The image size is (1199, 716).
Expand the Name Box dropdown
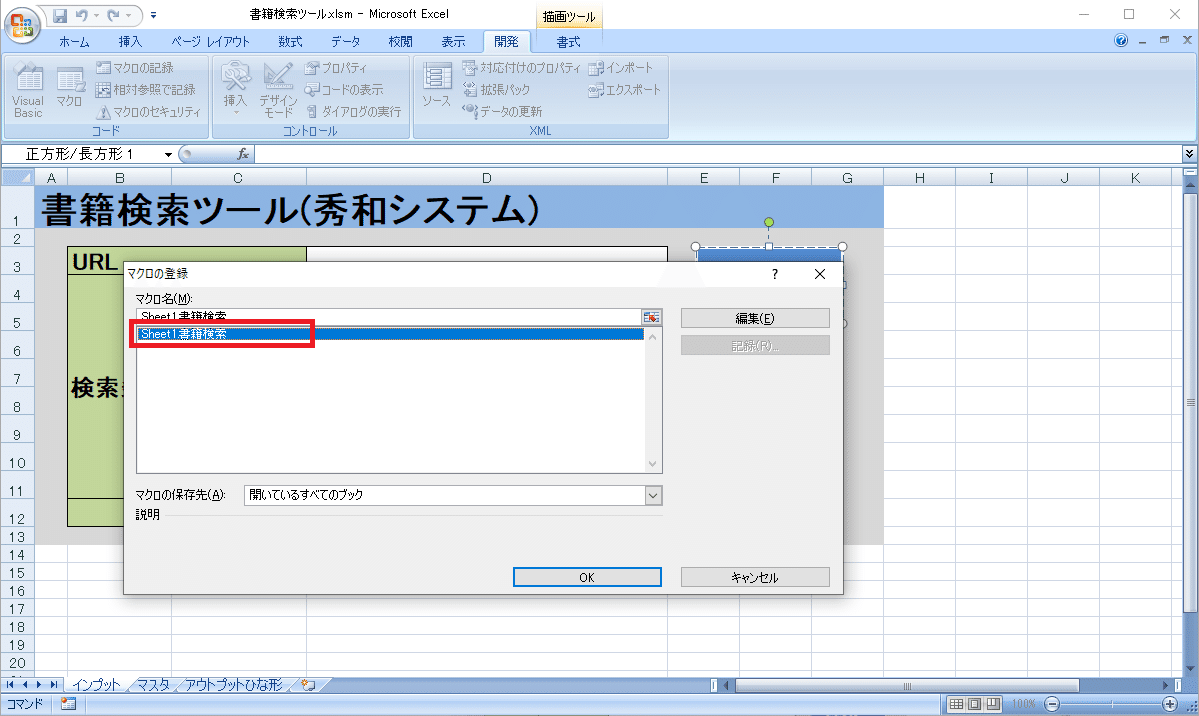(x=167, y=155)
